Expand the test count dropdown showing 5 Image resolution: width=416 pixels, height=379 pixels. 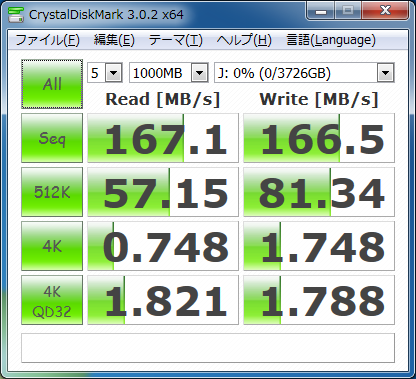(x=114, y=73)
